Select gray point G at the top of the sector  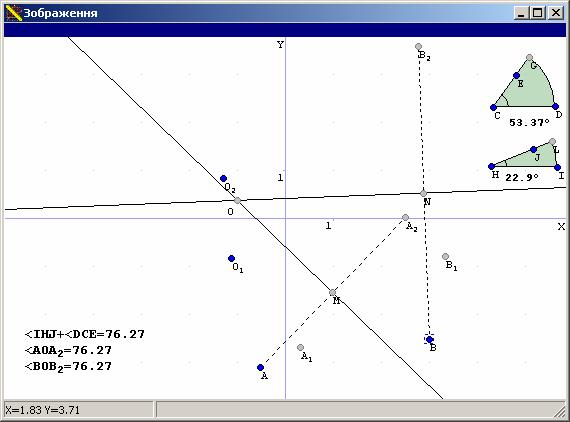(x=529, y=57)
